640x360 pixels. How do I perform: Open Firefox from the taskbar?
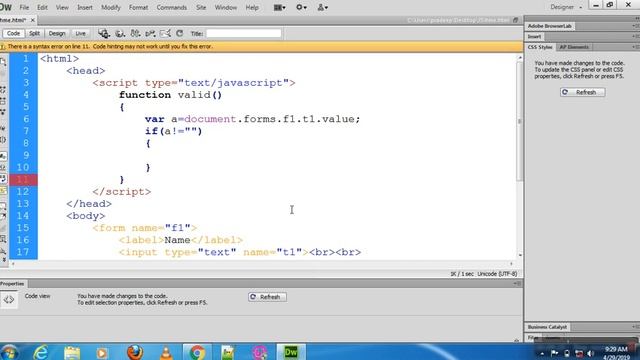point(135,352)
